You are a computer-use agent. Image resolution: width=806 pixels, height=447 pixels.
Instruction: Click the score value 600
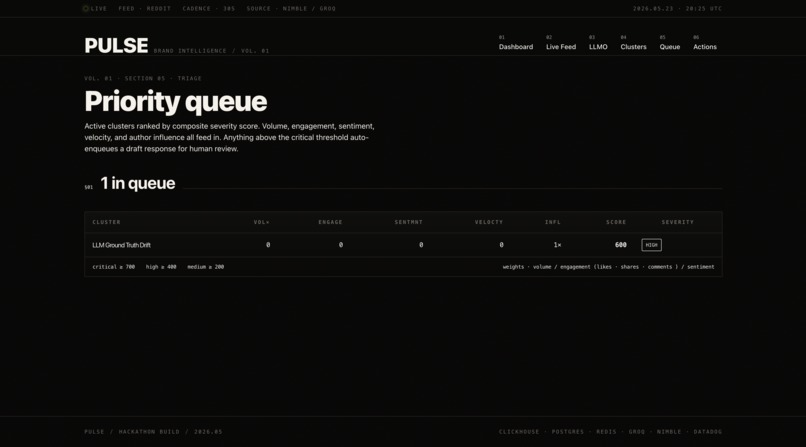tap(620, 245)
